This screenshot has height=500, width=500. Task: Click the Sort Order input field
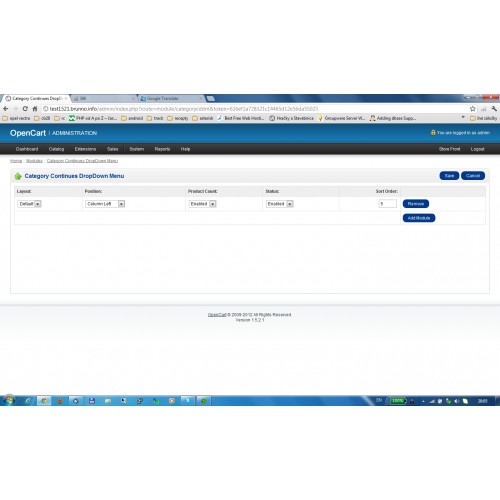[388, 204]
